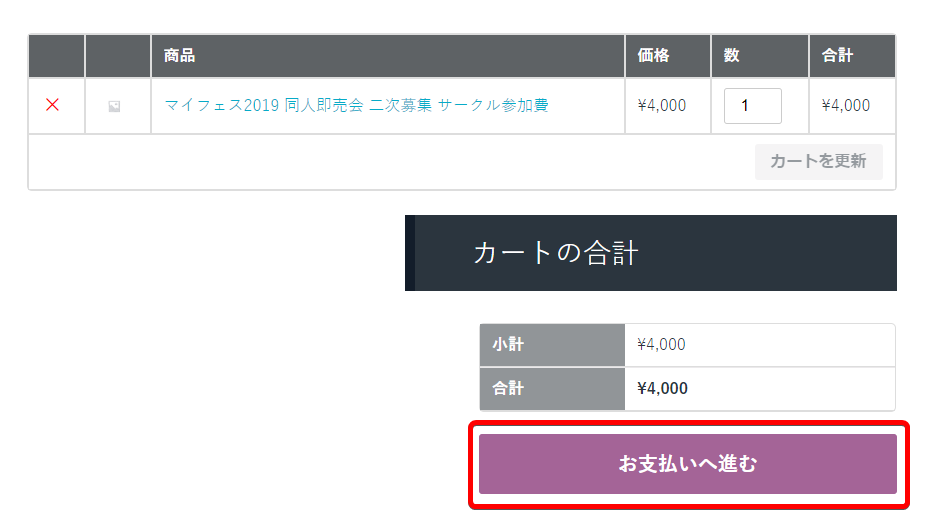Image resolution: width=925 pixels, height=527 pixels.
Task: Click the product thumbnail placeholder image
Action: pos(114,106)
